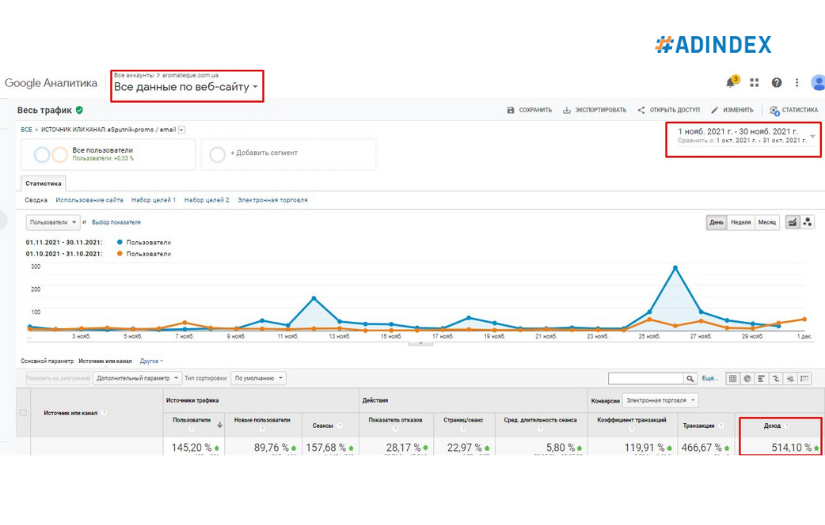The image size is (825, 525).
Task: Select the Все пользователи segment card
Action: coord(108,154)
